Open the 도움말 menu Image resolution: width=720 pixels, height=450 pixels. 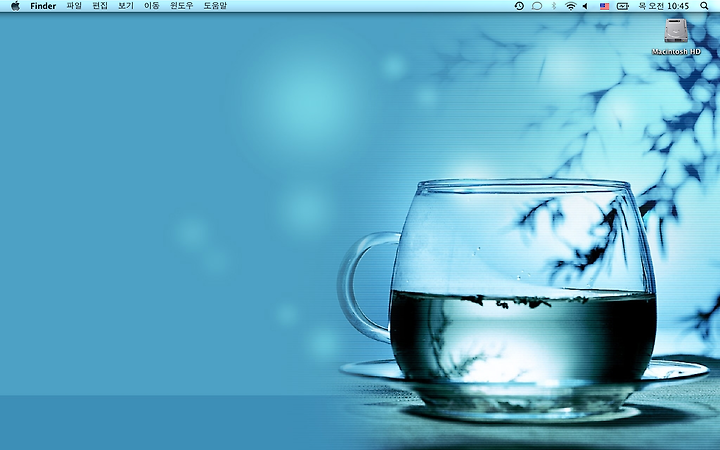coord(215,6)
